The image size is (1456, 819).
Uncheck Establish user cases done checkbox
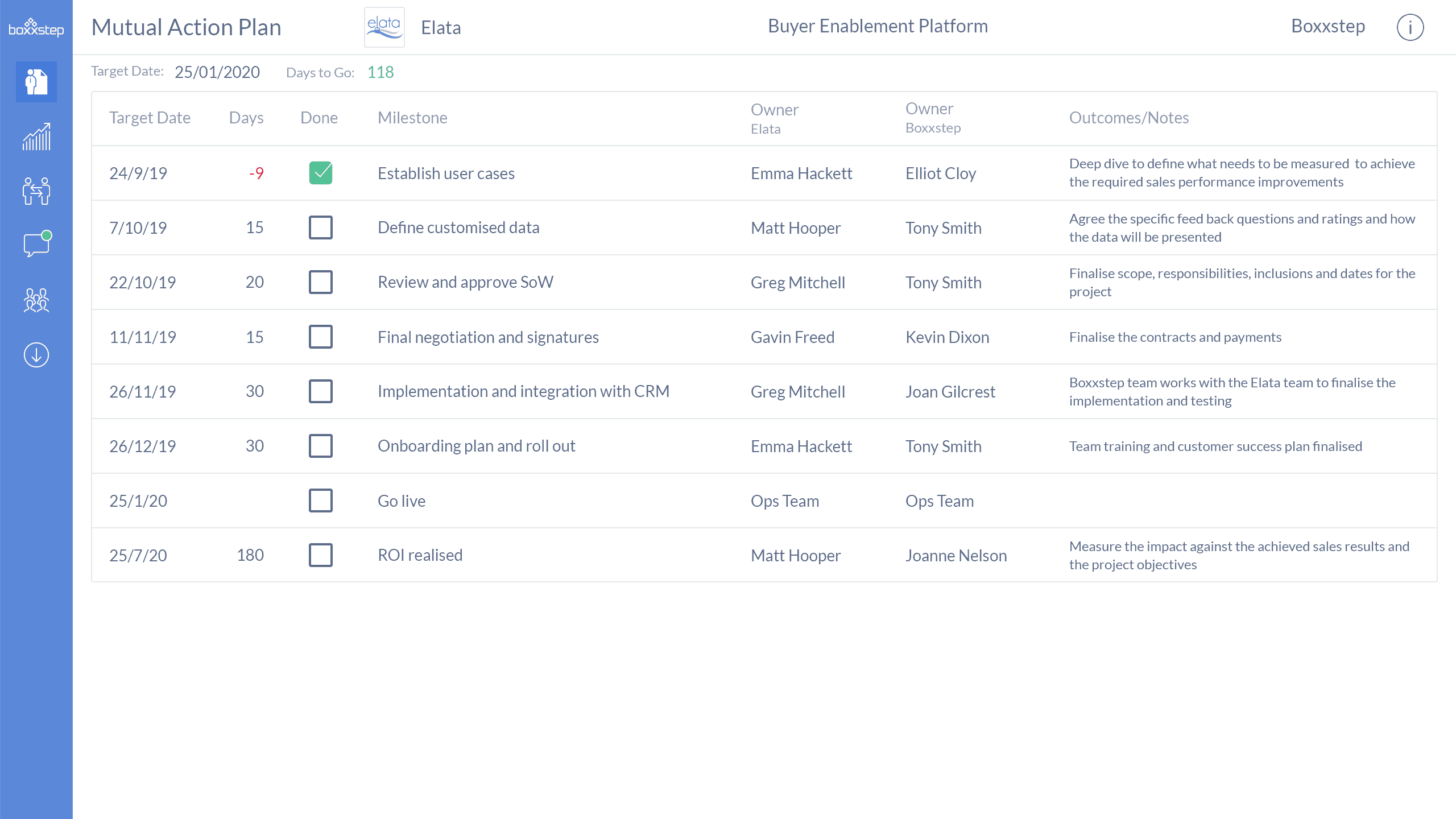coord(320,173)
